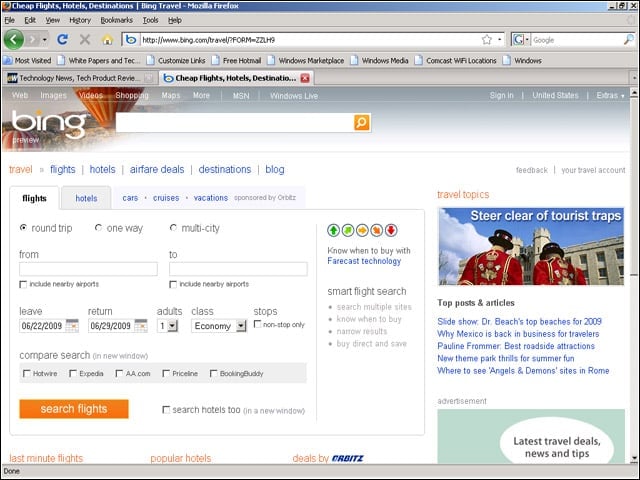Switch to the Technology News tab

coord(80,78)
